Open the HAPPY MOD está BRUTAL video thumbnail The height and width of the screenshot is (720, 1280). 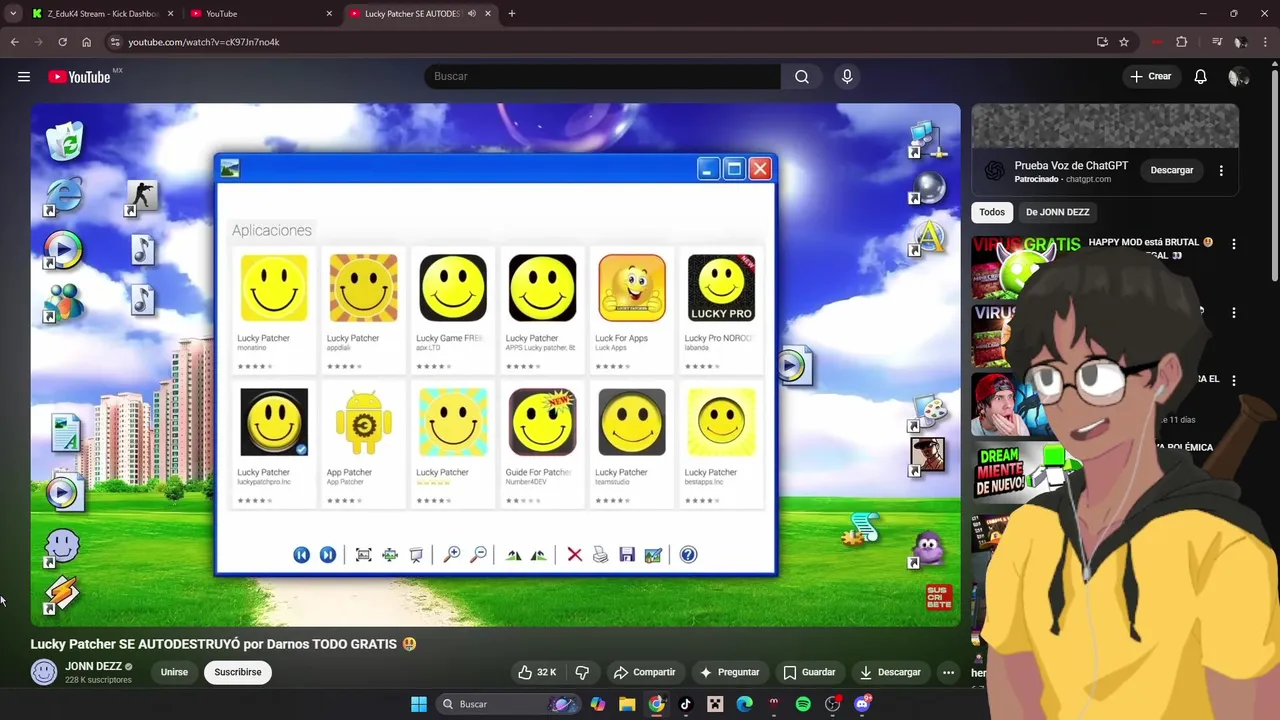pyautogui.click(x=1027, y=266)
